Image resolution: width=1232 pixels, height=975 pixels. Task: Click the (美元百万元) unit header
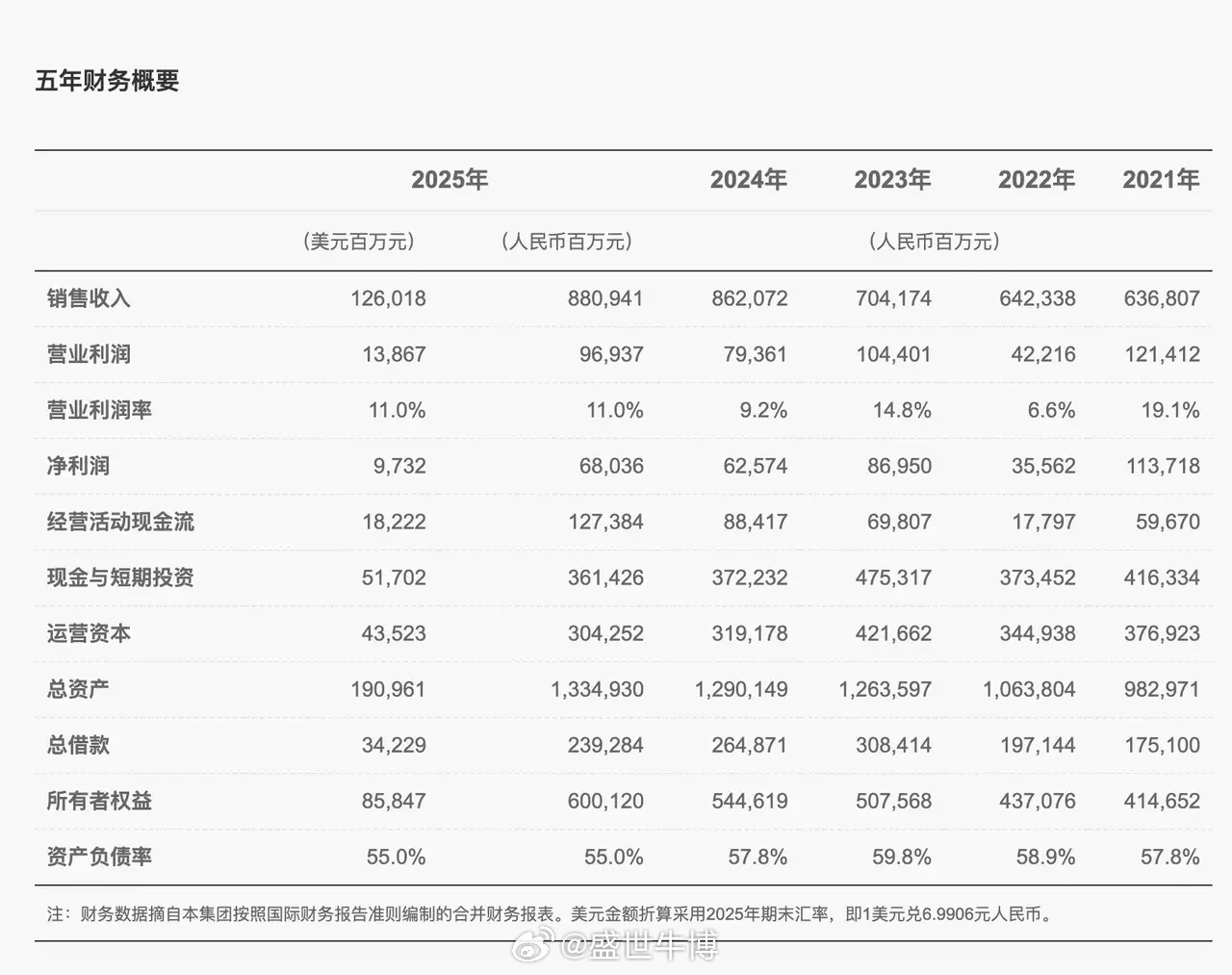point(361,243)
